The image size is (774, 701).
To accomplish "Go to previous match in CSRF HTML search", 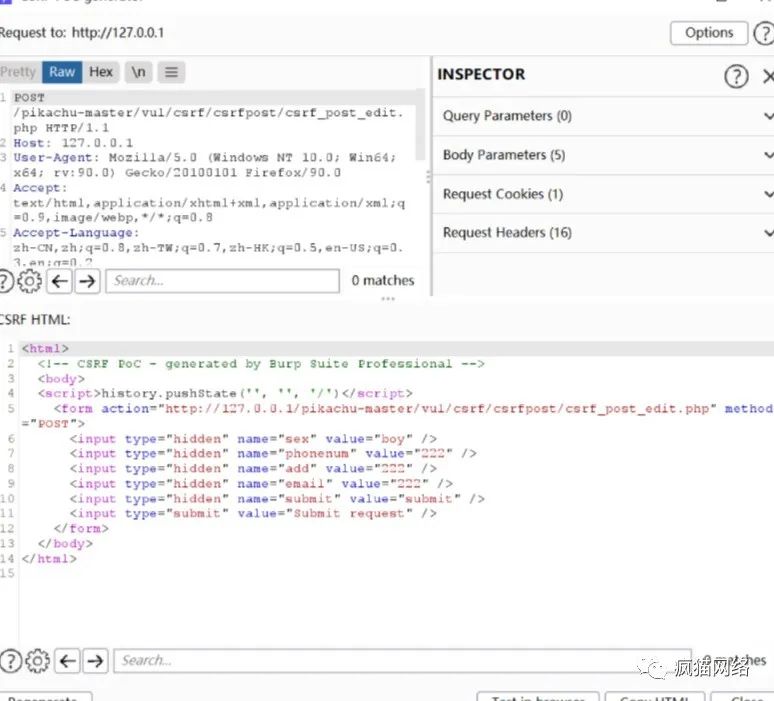I will click(x=68, y=661).
